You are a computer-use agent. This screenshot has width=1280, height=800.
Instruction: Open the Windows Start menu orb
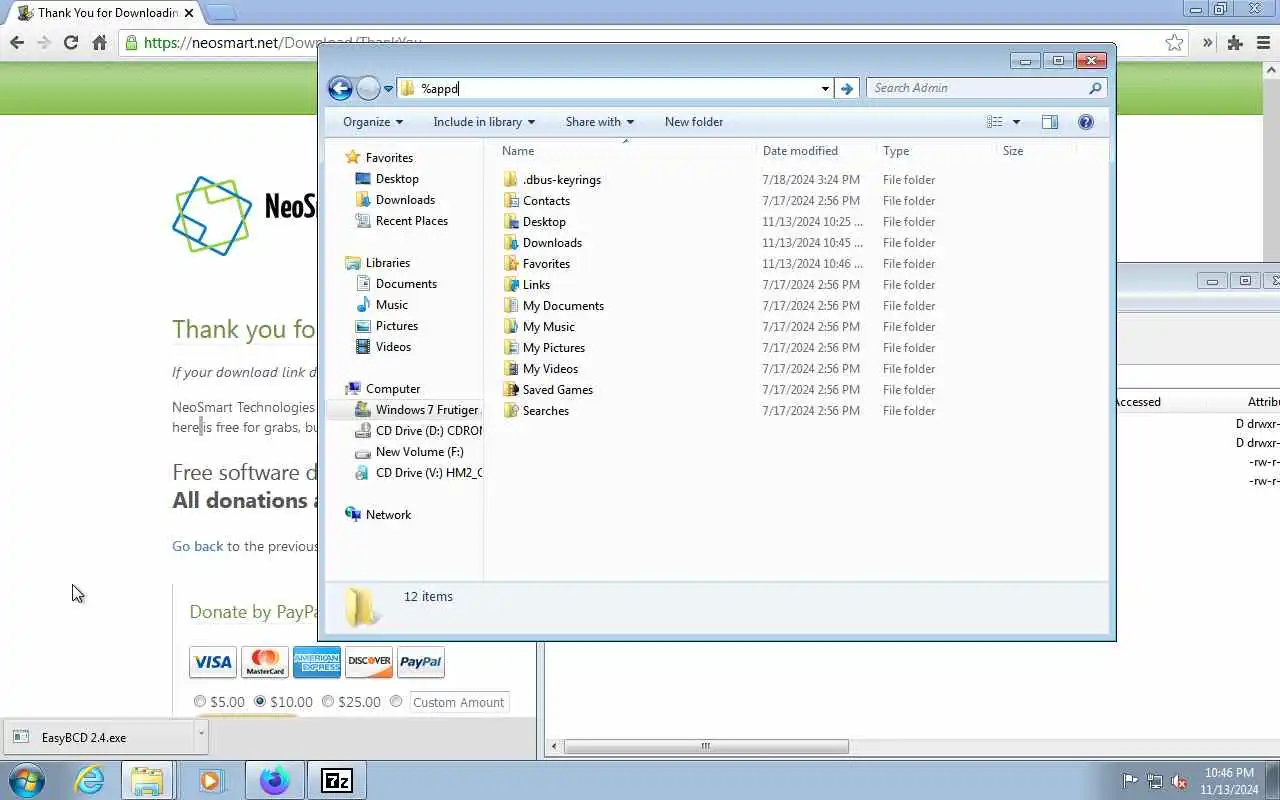(x=26, y=780)
